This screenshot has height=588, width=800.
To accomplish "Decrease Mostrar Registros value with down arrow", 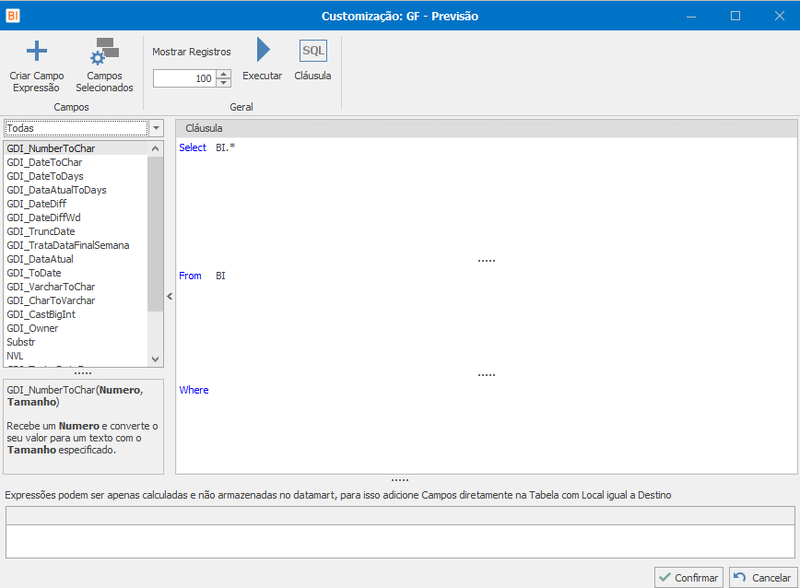I will point(223,83).
